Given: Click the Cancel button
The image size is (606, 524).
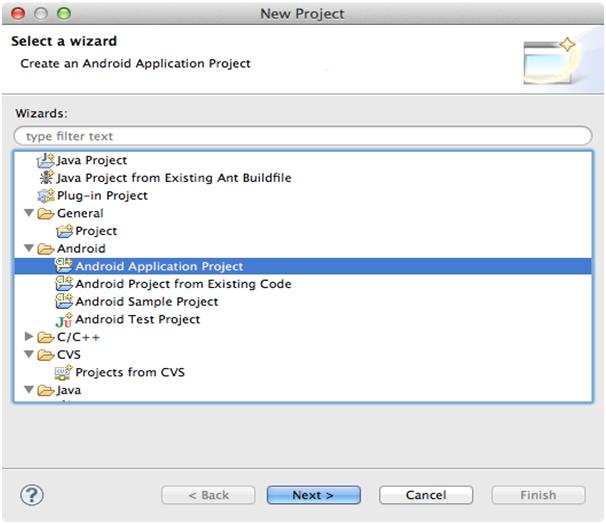Looking at the screenshot, I should coord(426,495).
